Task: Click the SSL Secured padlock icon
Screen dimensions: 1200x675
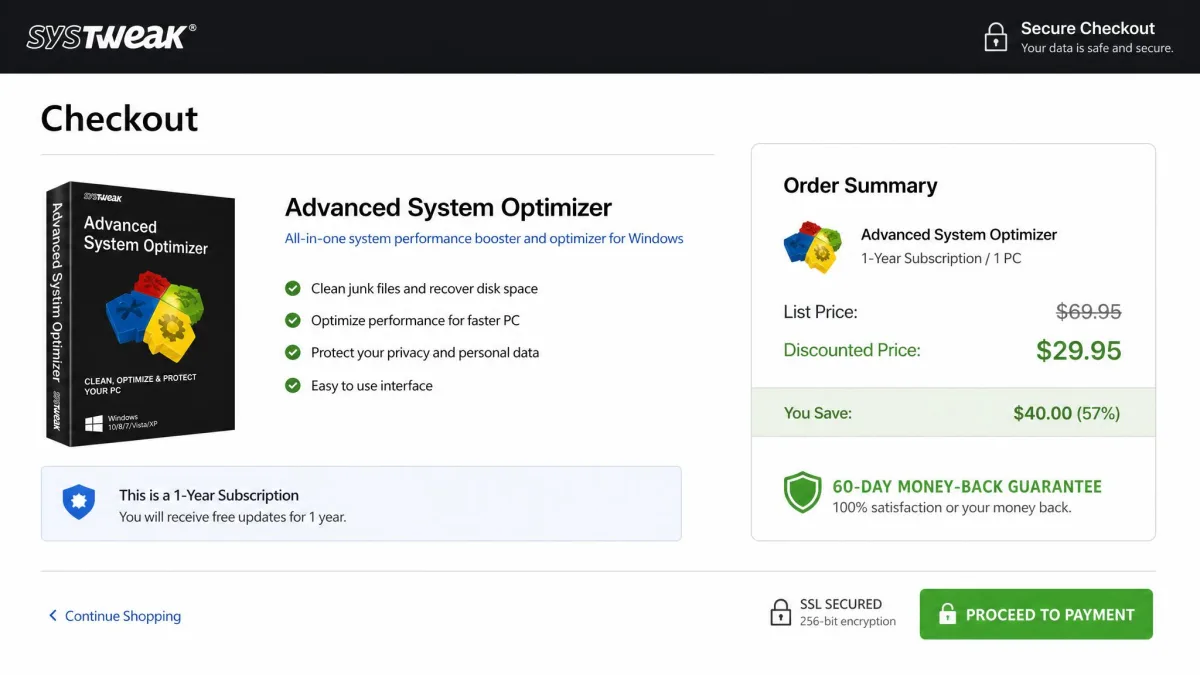Action: tap(781, 613)
